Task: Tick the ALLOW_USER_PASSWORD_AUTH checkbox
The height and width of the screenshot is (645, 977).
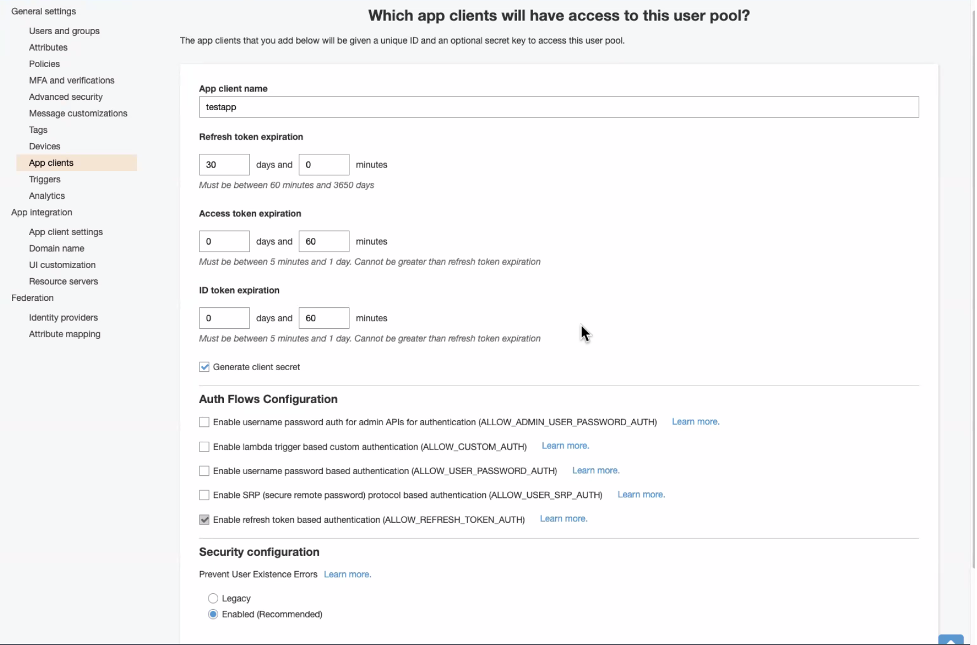Action: 205,471
